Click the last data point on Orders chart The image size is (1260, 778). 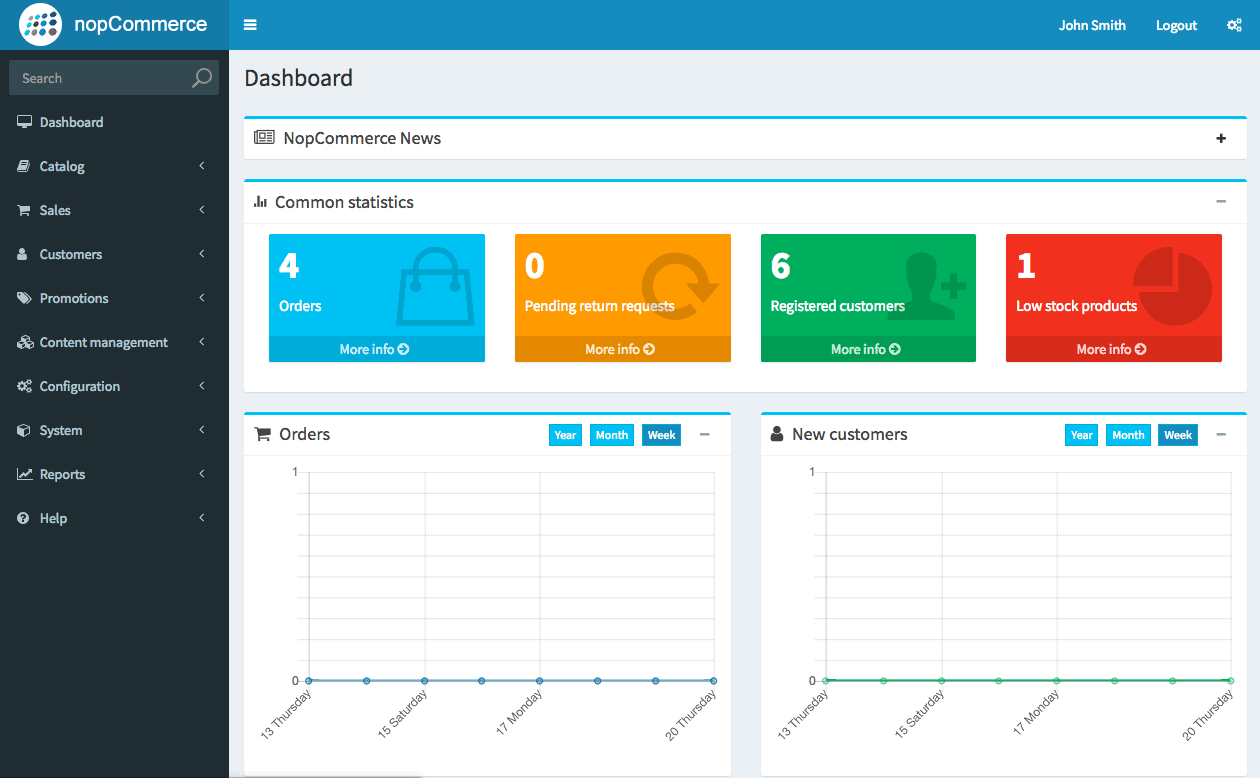pyautogui.click(x=713, y=681)
